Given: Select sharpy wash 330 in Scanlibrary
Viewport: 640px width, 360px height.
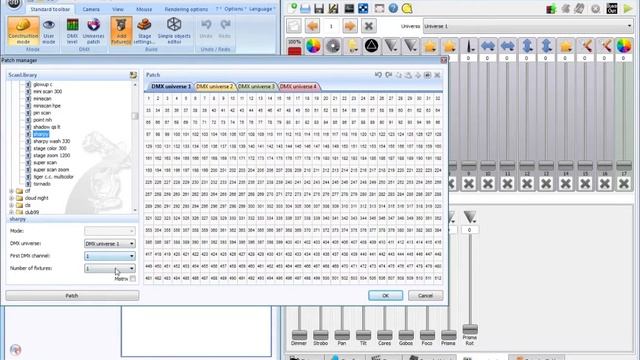Looking at the screenshot, I should click(x=51, y=141).
